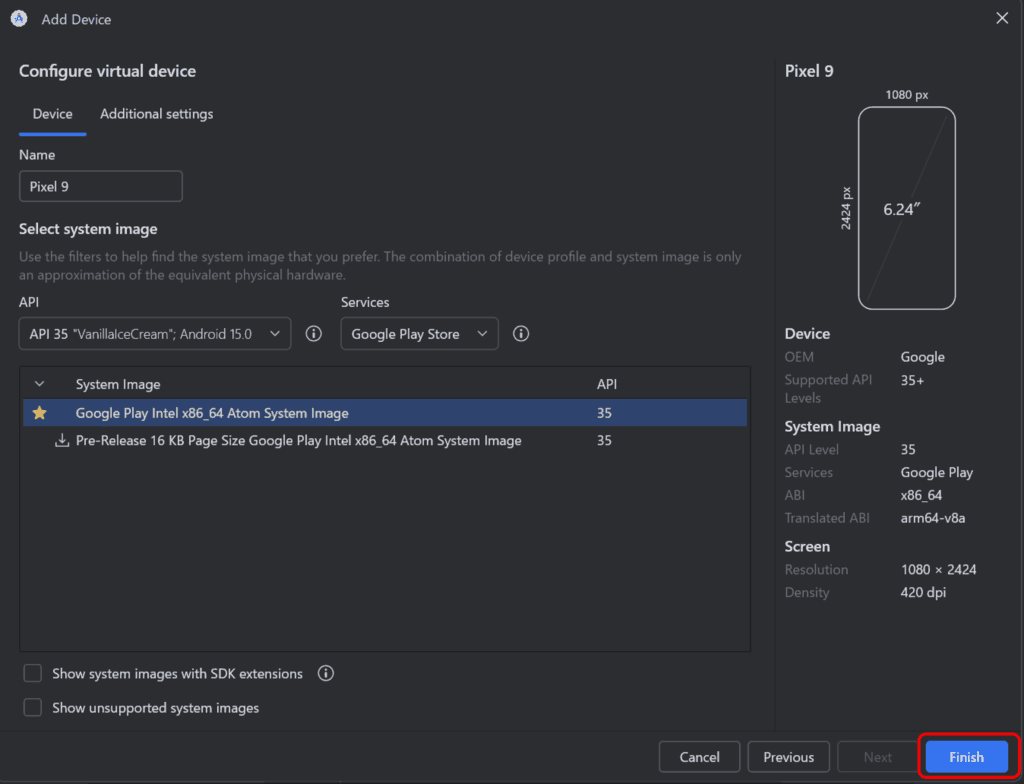1024x784 pixels.
Task: Close the Add Device dialog
Action: tap(1002, 18)
